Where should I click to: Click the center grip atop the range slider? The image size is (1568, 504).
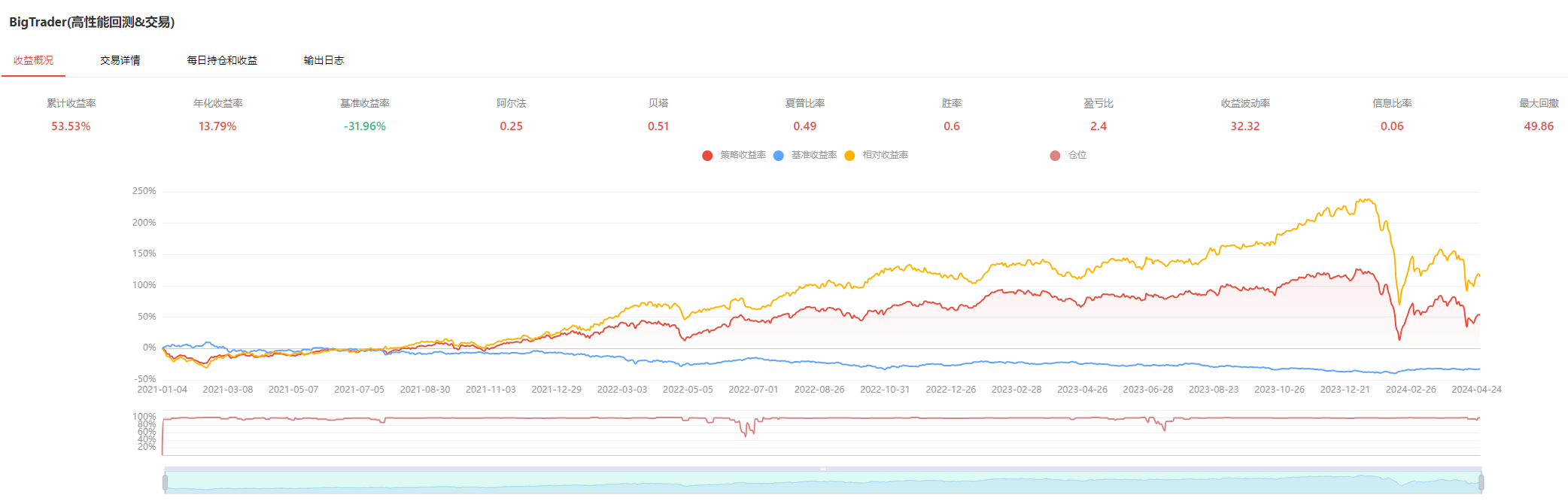822,469
